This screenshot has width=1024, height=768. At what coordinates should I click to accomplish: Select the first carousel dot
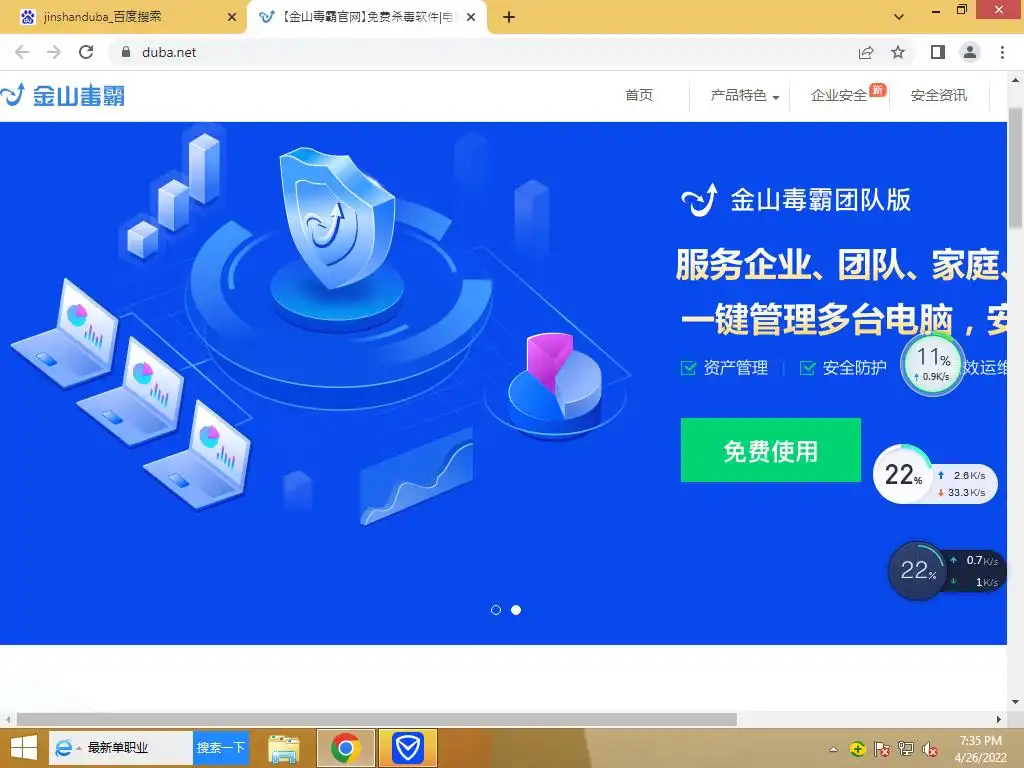[x=496, y=610]
